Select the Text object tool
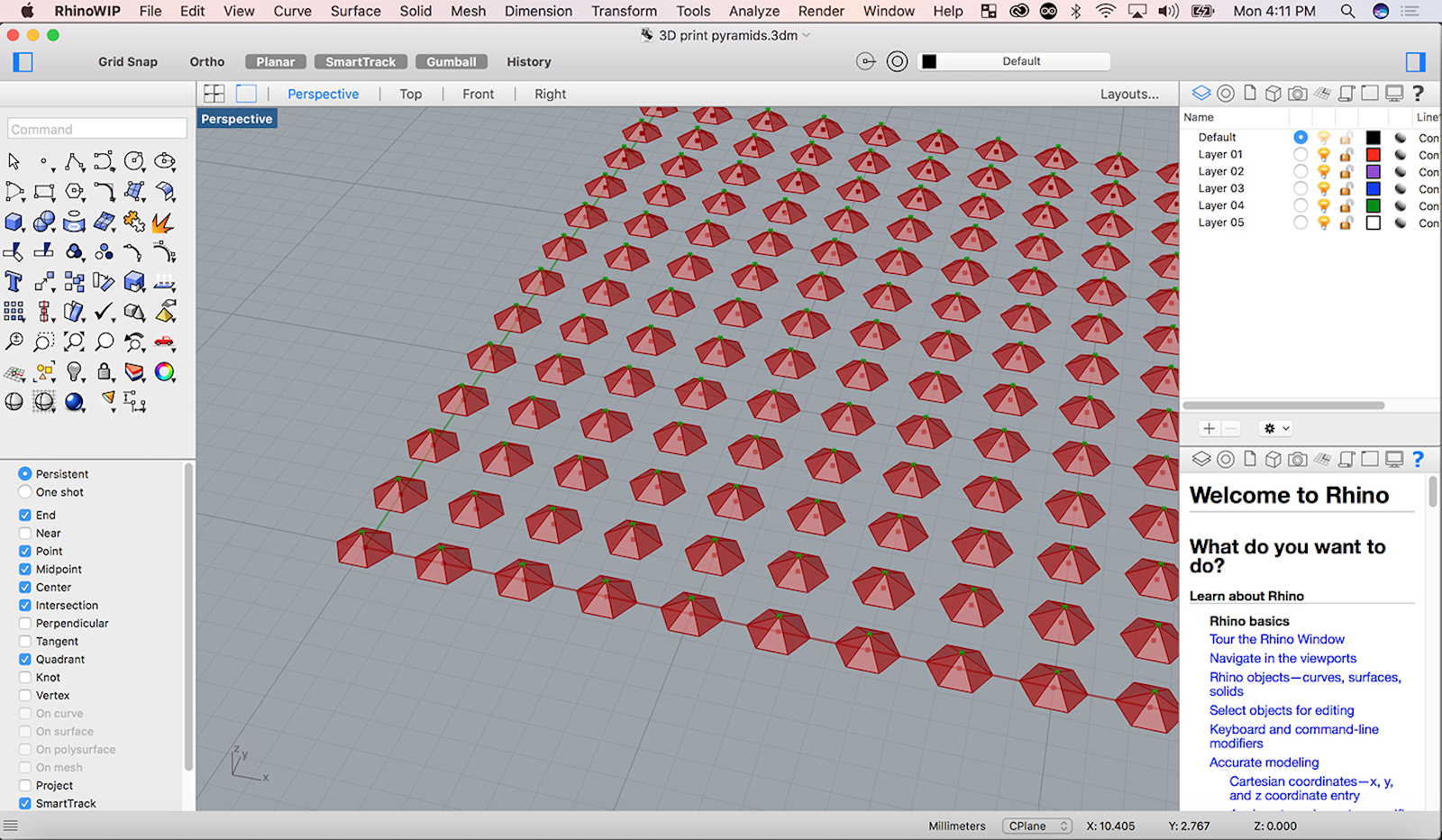 tap(14, 282)
